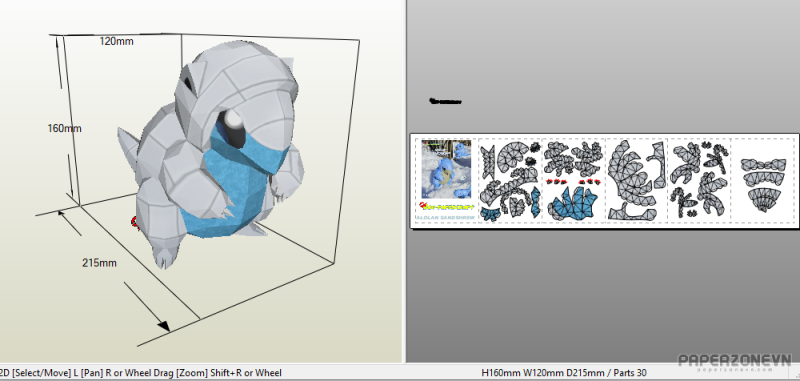Click the 160mm height dimension label
The image size is (800, 381).
click(64, 128)
